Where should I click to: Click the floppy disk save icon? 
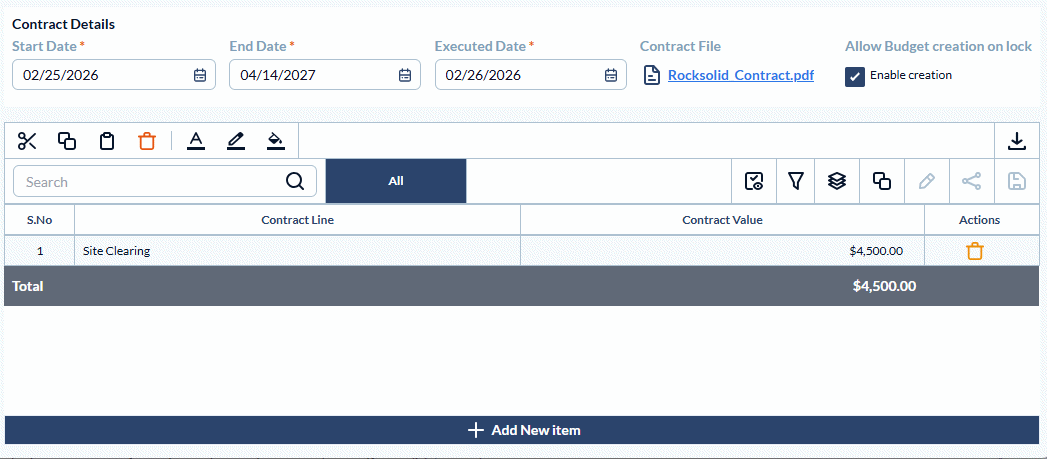[x=1016, y=181]
